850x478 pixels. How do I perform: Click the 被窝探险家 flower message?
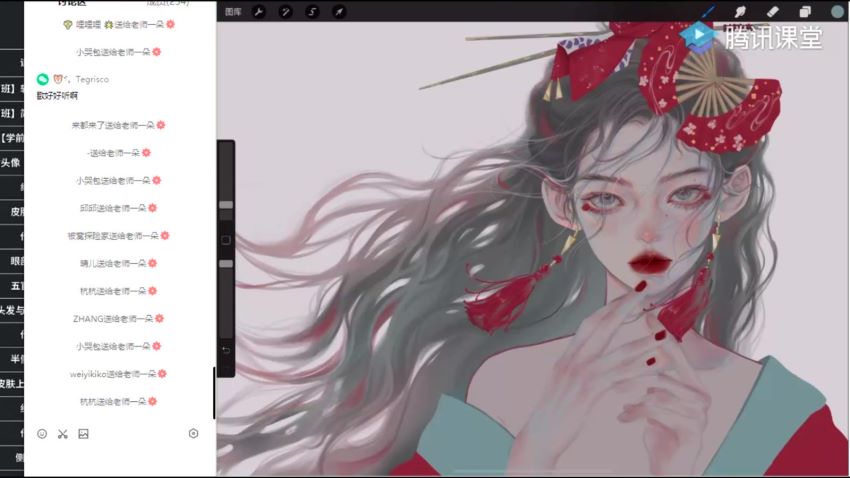pyautogui.click(x=118, y=236)
